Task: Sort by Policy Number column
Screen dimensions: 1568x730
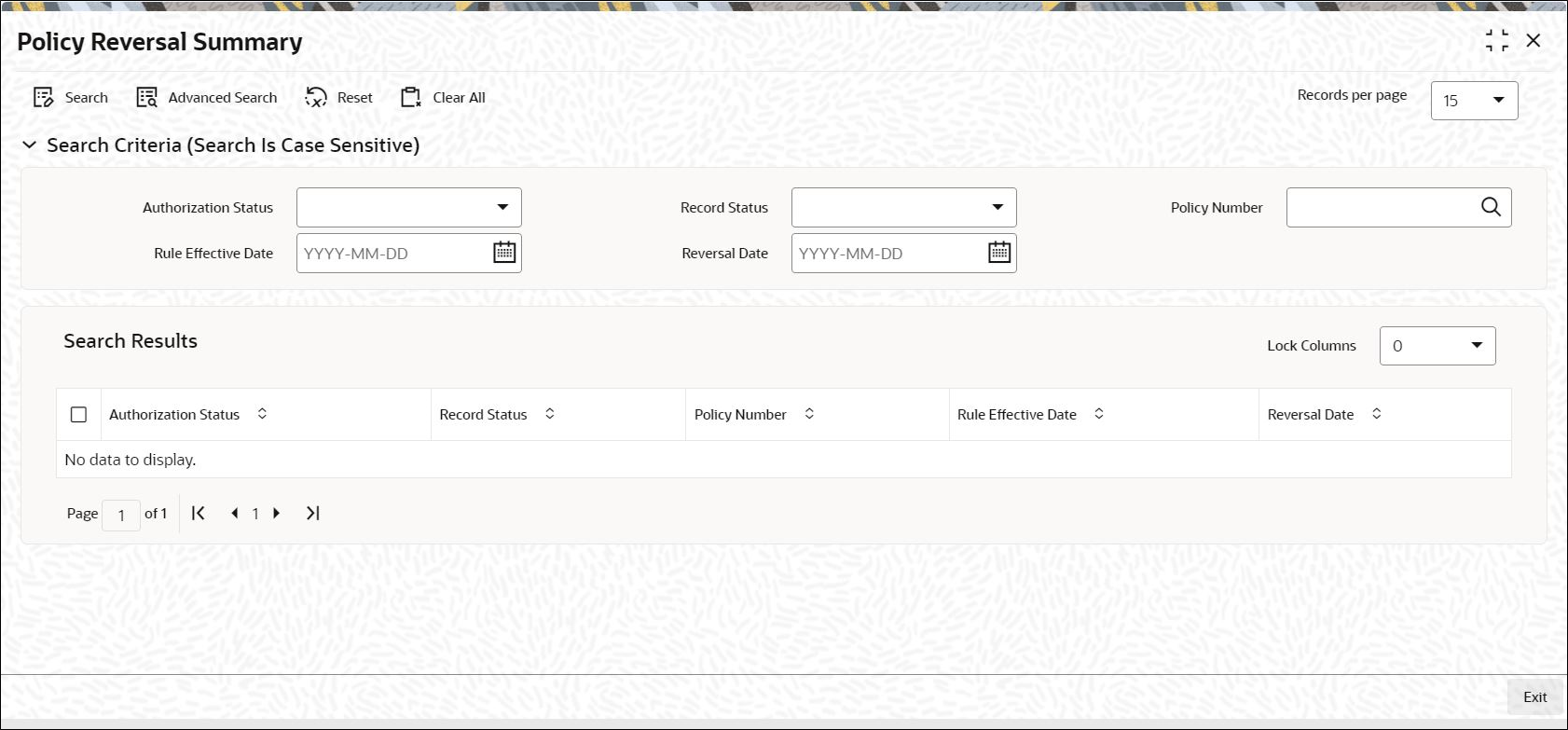Action: pos(809,414)
